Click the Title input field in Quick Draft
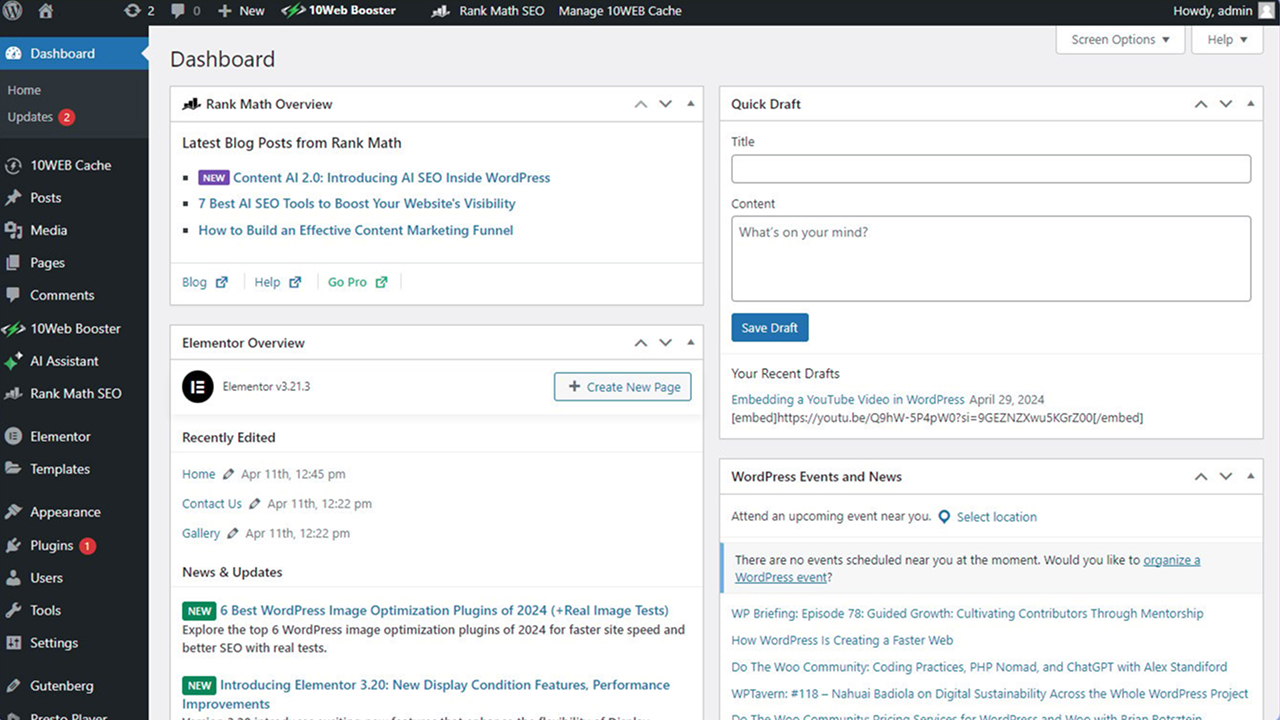Viewport: 1280px width, 720px height. (x=990, y=168)
